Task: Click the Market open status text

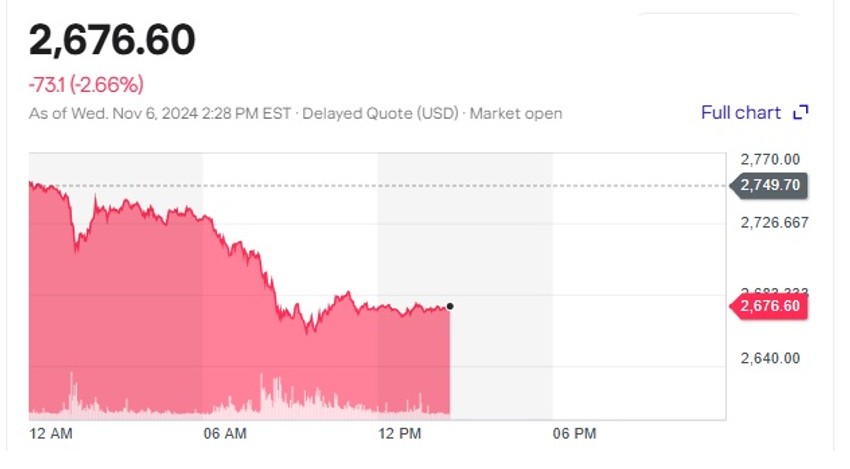Action: [516, 114]
